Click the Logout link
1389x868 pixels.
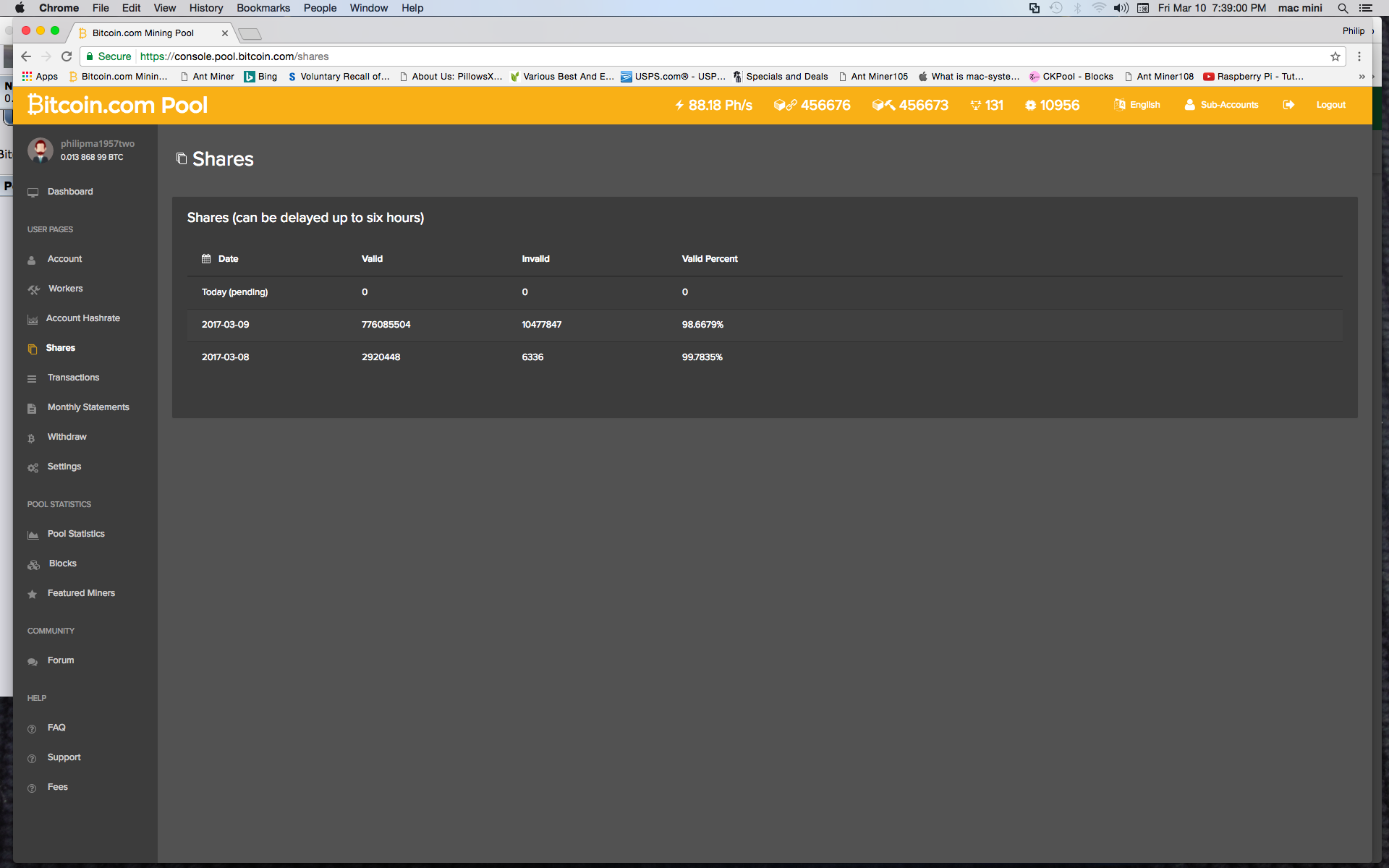coord(1330,105)
